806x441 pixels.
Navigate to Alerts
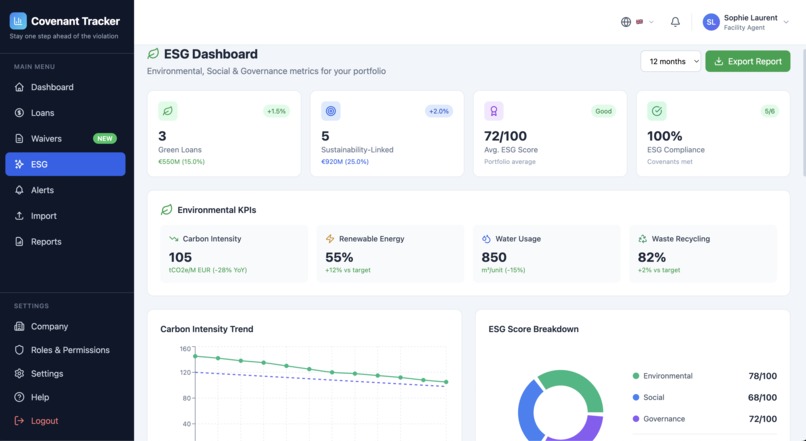65,190
